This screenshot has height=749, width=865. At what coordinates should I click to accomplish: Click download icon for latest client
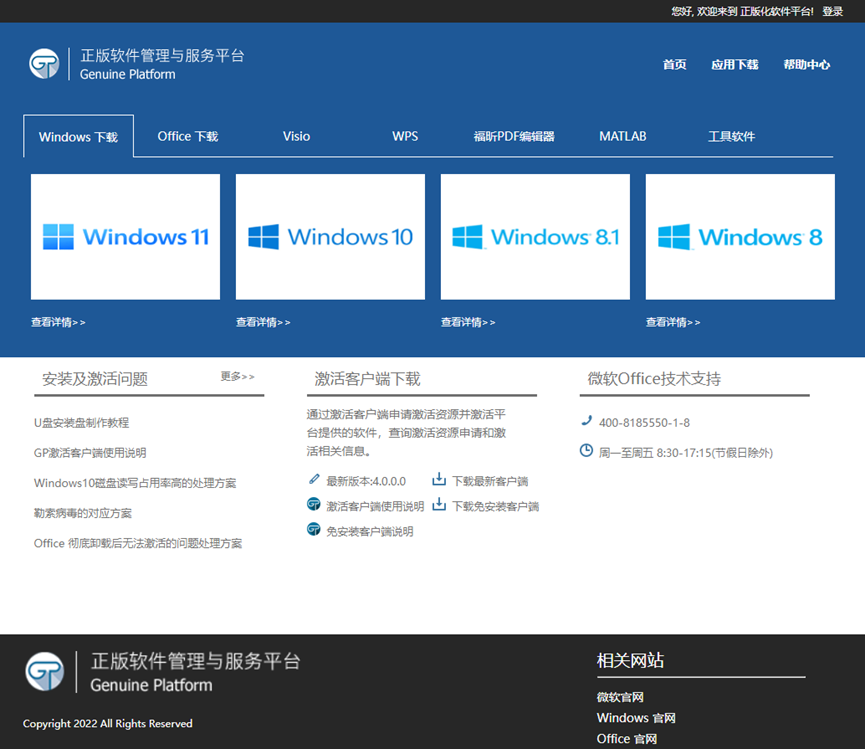point(439,480)
